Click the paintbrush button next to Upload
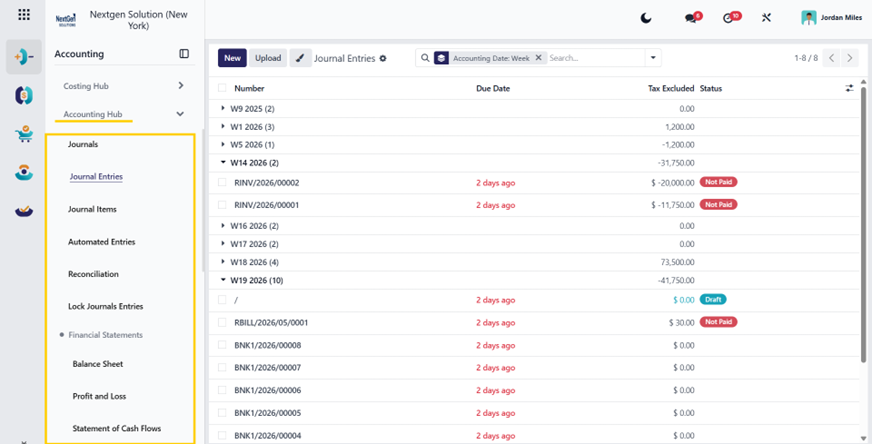Image resolution: width=872 pixels, height=444 pixels. tap(300, 58)
